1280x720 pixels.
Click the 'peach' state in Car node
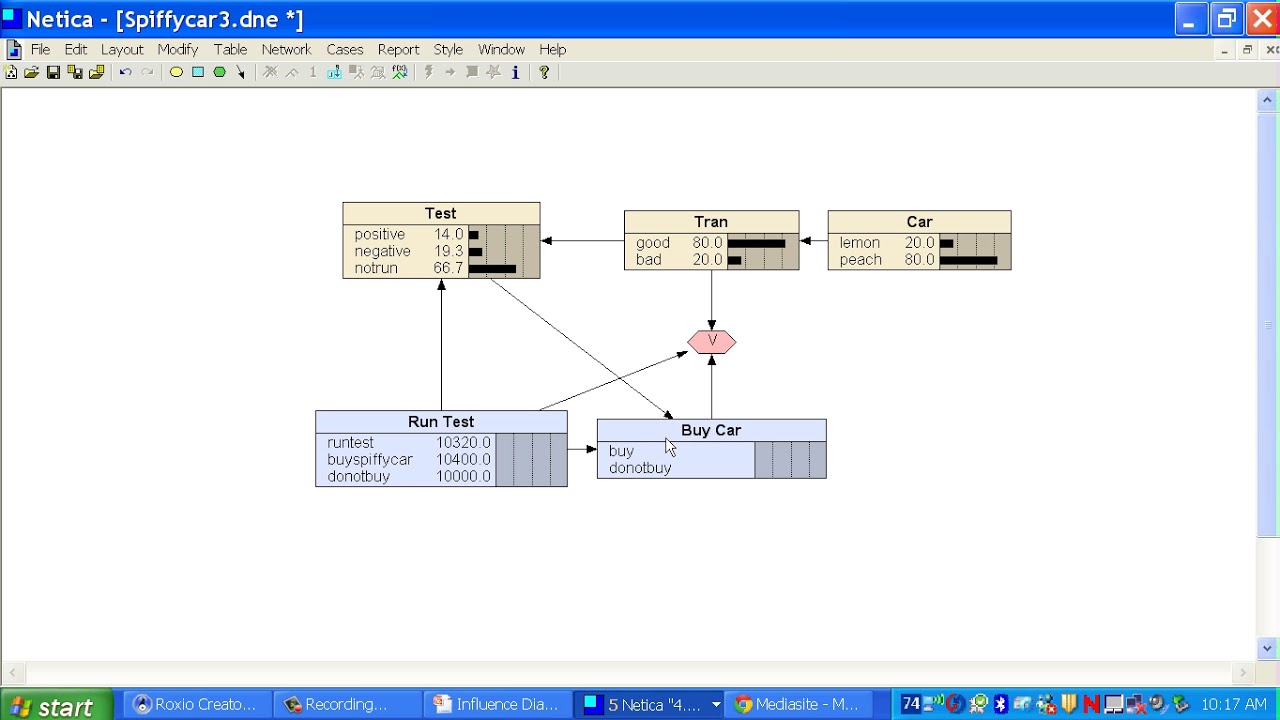[x=861, y=260]
